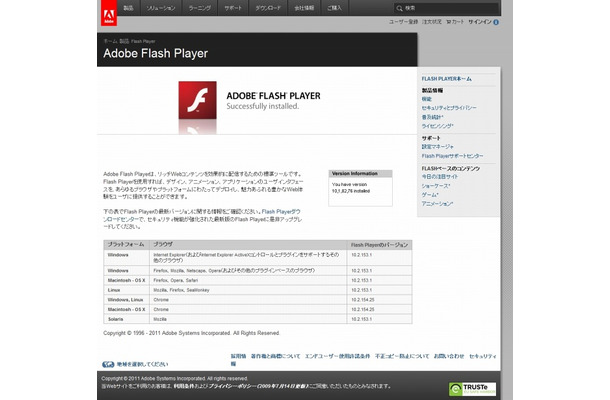Click the お問い合わせ footer link

449,356
